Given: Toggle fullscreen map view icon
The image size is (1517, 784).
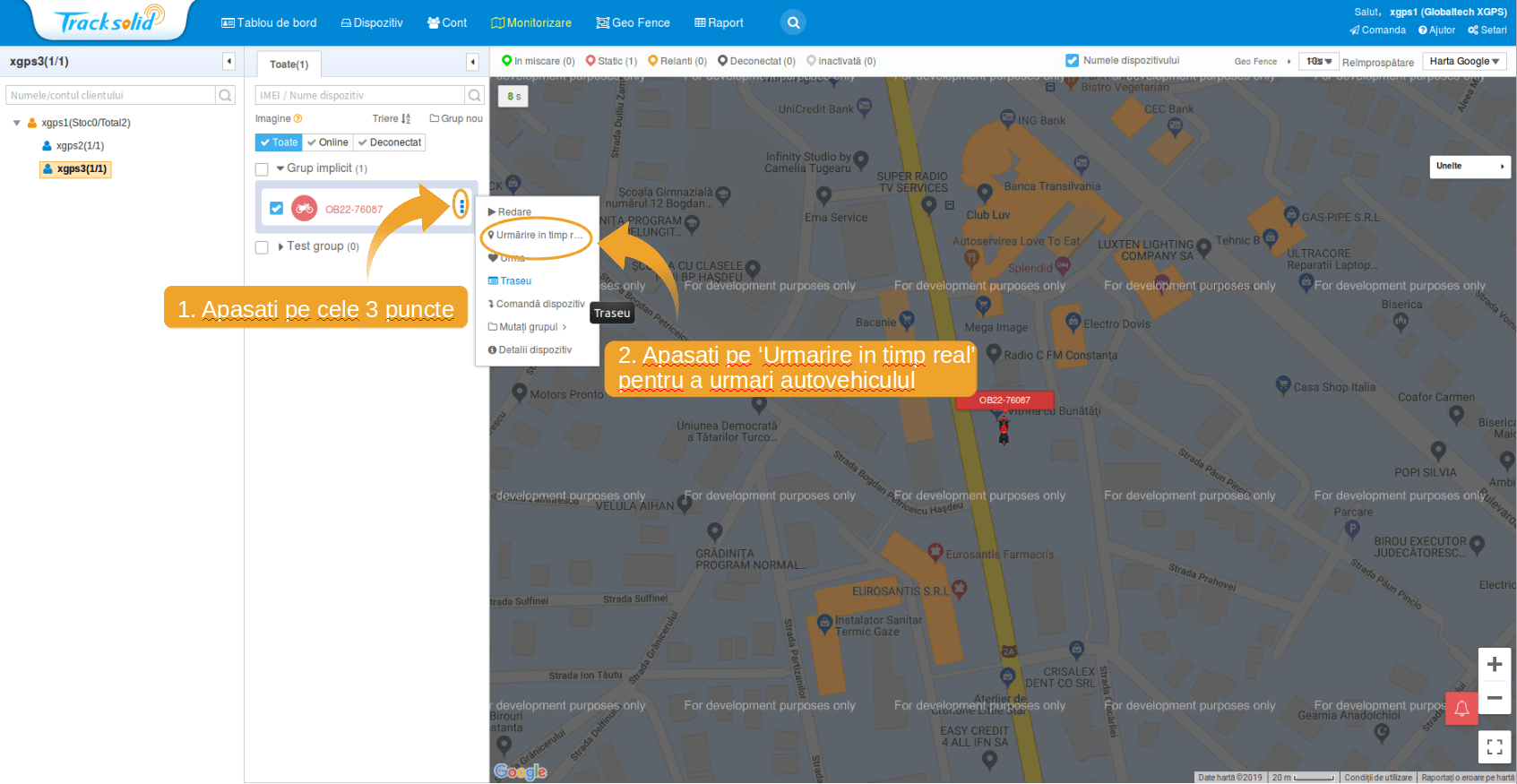Looking at the screenshot, I should pos(1494,746).
